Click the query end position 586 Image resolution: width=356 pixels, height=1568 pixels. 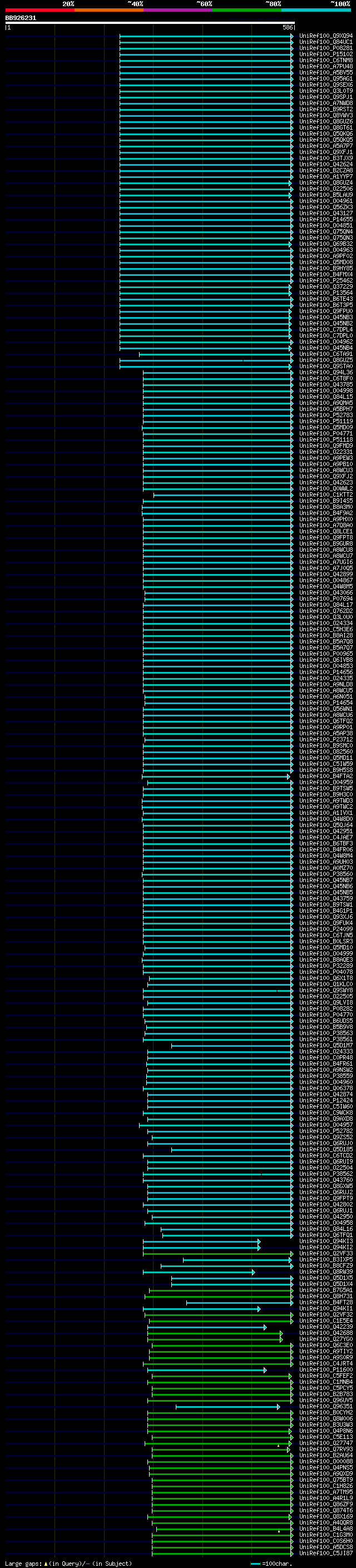click(288, 27)
